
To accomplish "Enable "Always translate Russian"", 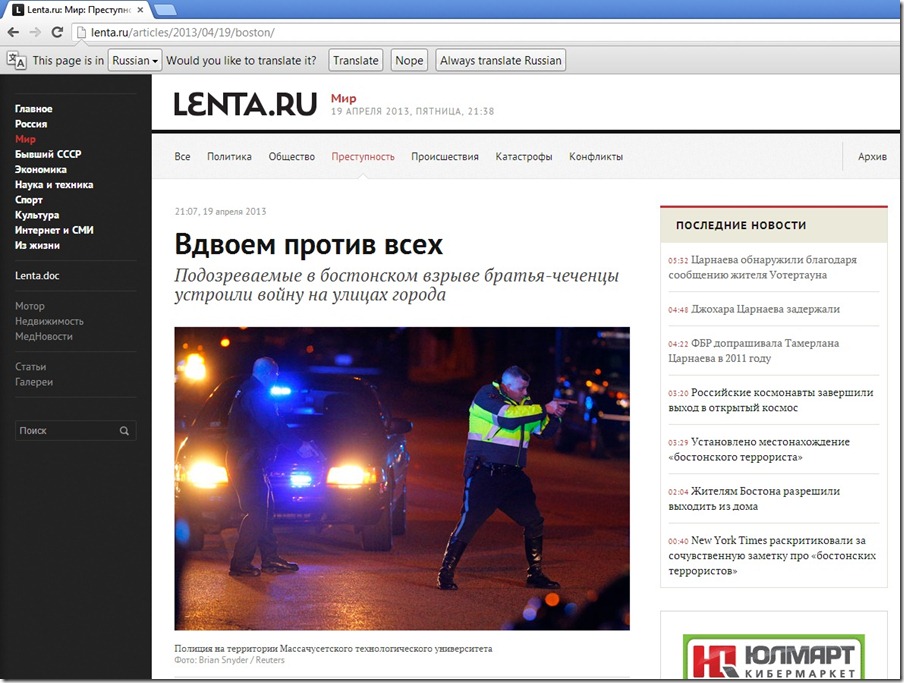I will tap(500, 60).
